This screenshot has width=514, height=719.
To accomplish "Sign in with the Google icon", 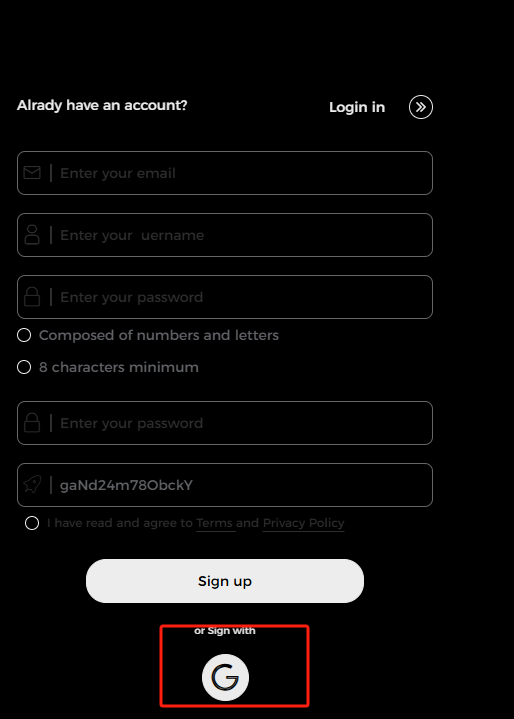I will pyautogui.click(x=225, y=677).
